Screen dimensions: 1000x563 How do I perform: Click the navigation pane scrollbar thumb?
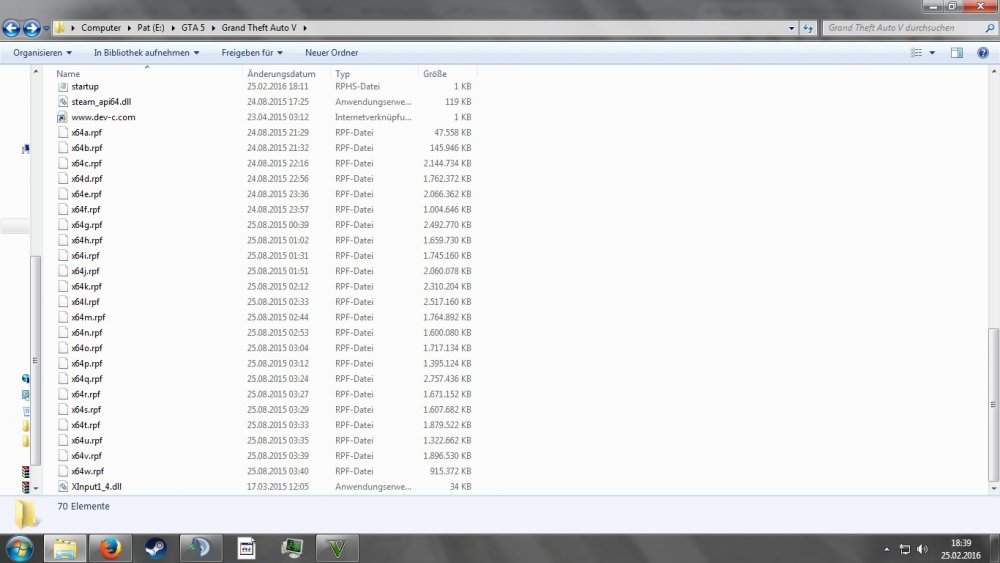(x=36, y=360)
